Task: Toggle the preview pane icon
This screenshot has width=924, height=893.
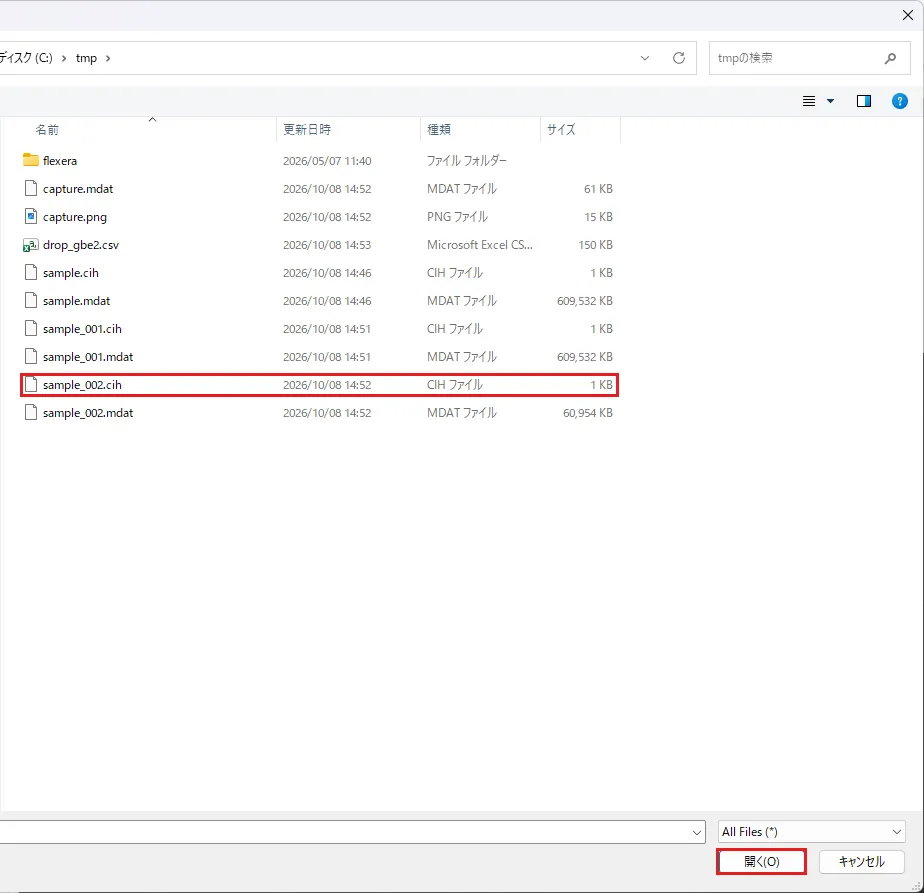Action: (x=863, y=101)
